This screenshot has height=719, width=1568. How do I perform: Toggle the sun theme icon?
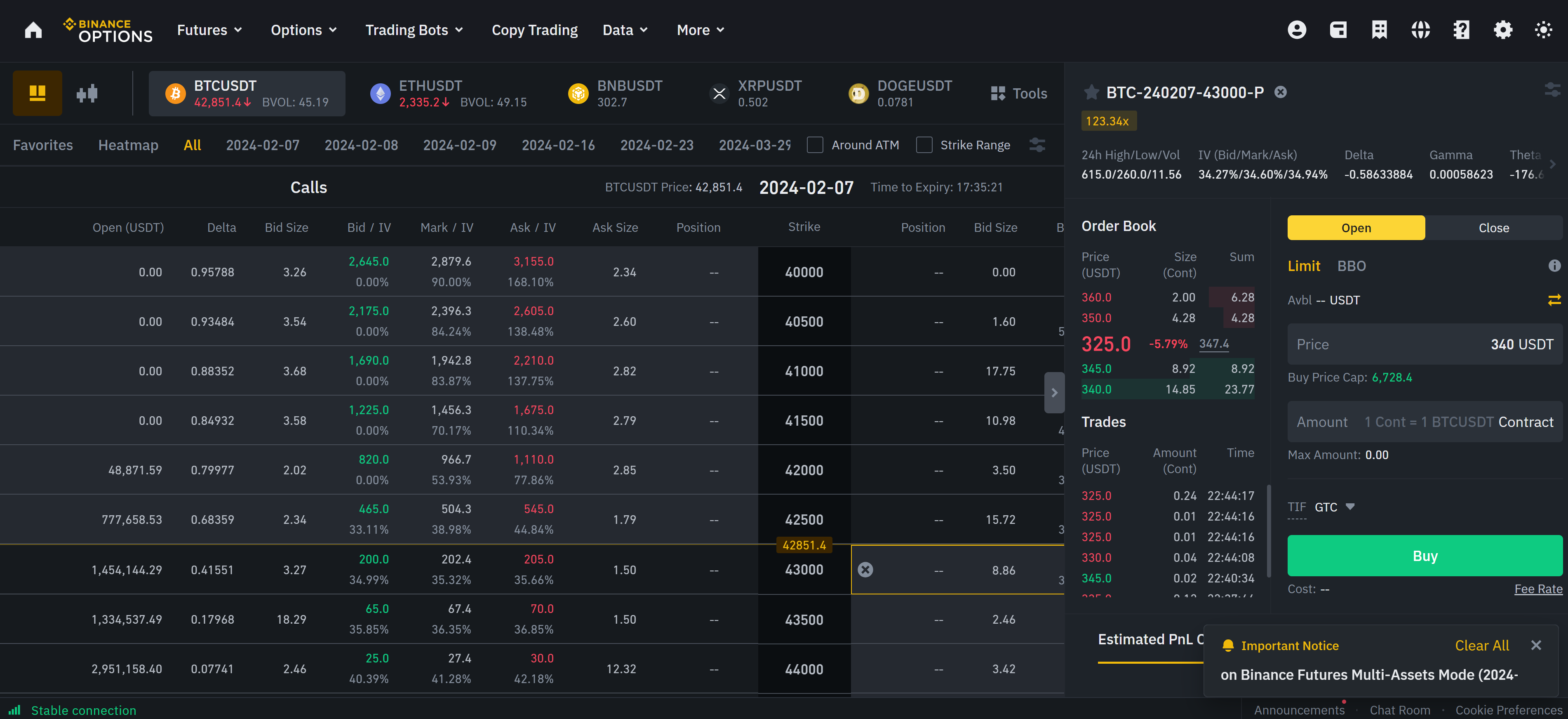click(x=1543, y=30)
